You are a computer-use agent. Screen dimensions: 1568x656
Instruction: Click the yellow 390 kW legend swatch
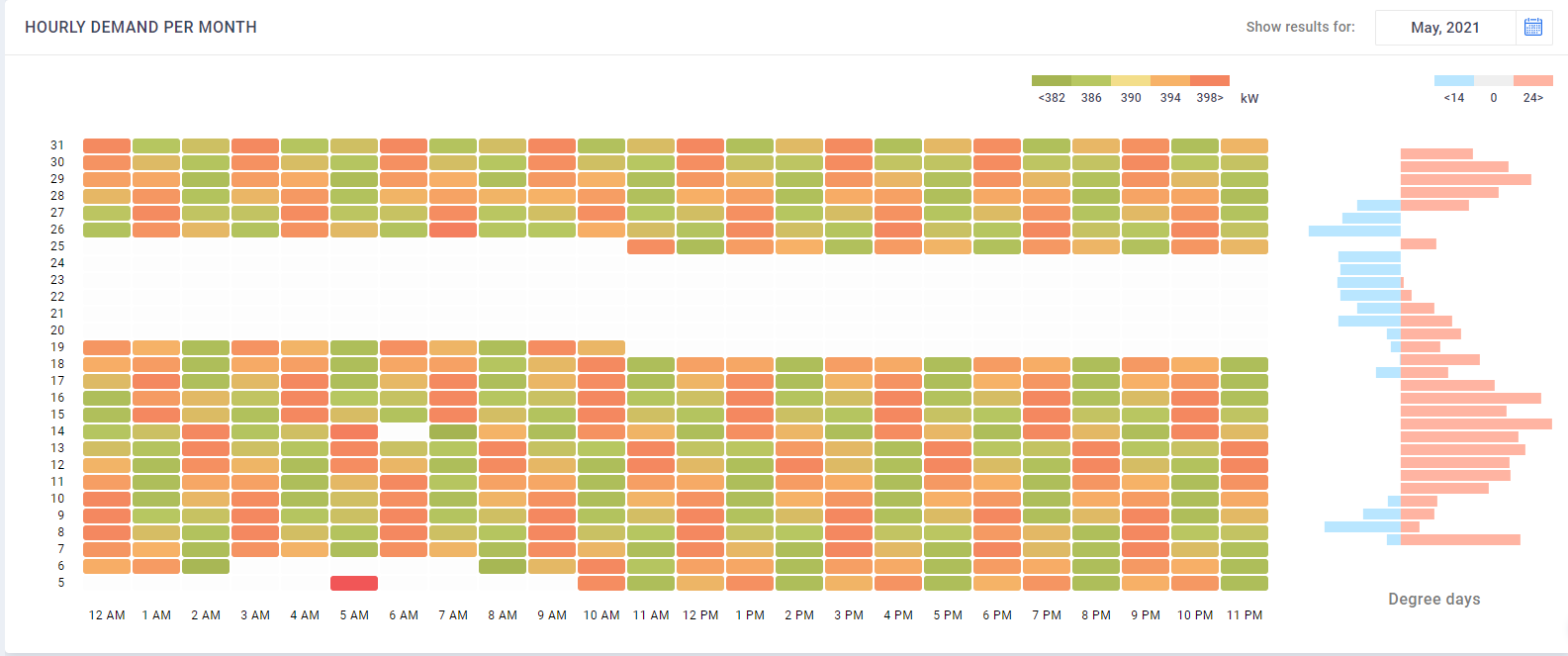(1130, 81)
